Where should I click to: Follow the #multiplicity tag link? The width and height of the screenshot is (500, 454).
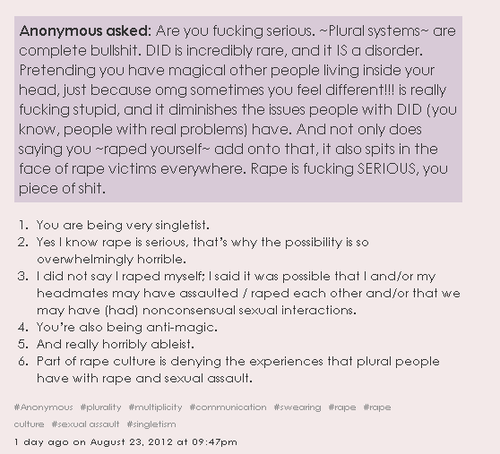coord(155,407)
